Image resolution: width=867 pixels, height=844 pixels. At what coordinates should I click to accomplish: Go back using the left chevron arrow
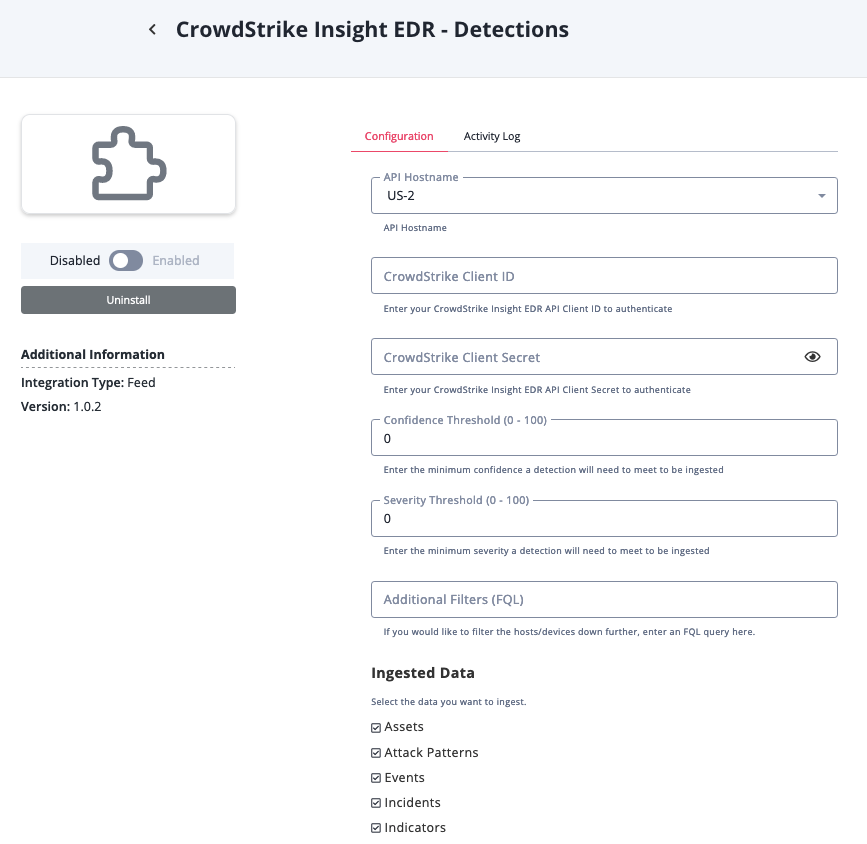[153, 29]
